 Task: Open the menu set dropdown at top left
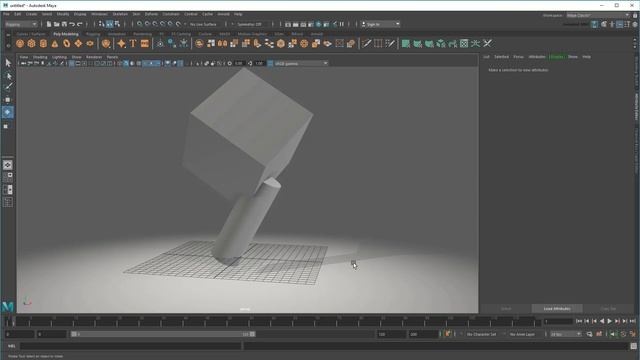[21, 24]
